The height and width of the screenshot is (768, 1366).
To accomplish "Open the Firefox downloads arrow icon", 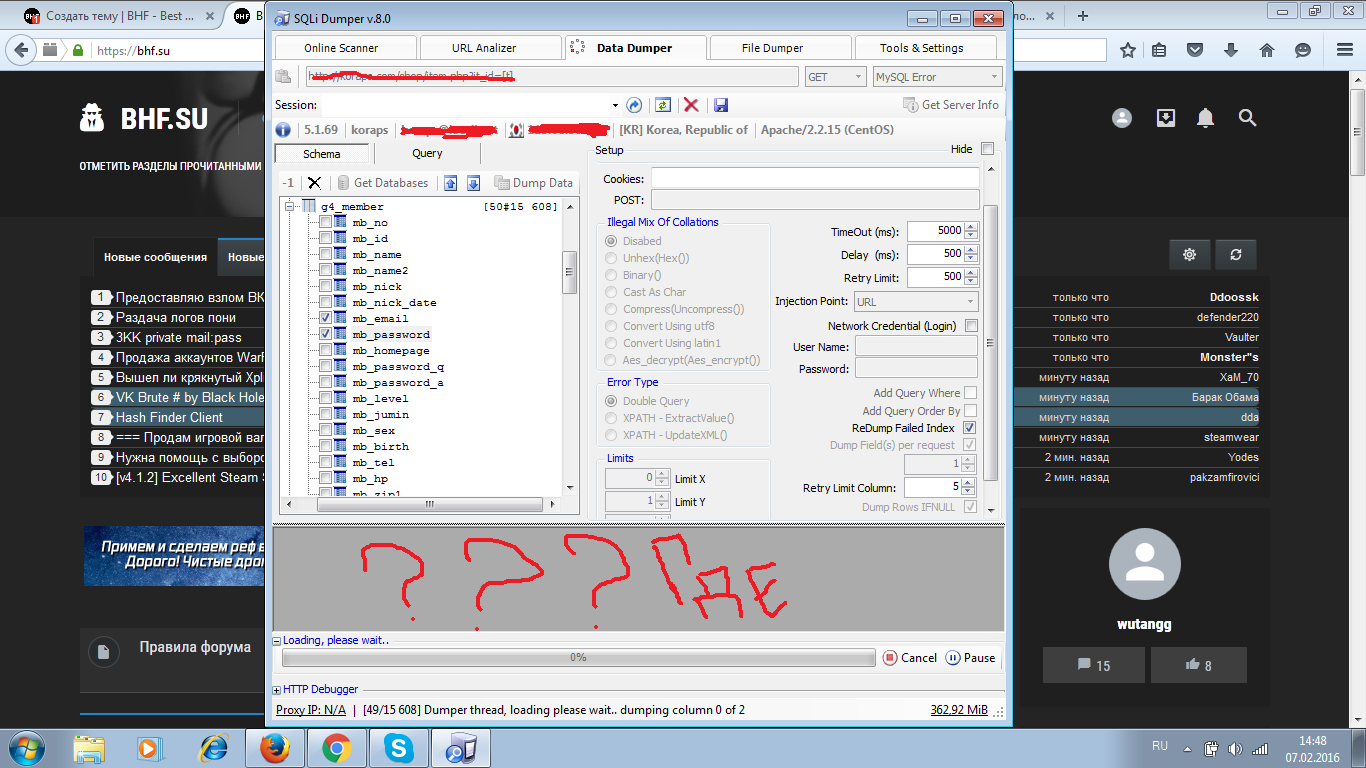I will (x=1231, y=50).
